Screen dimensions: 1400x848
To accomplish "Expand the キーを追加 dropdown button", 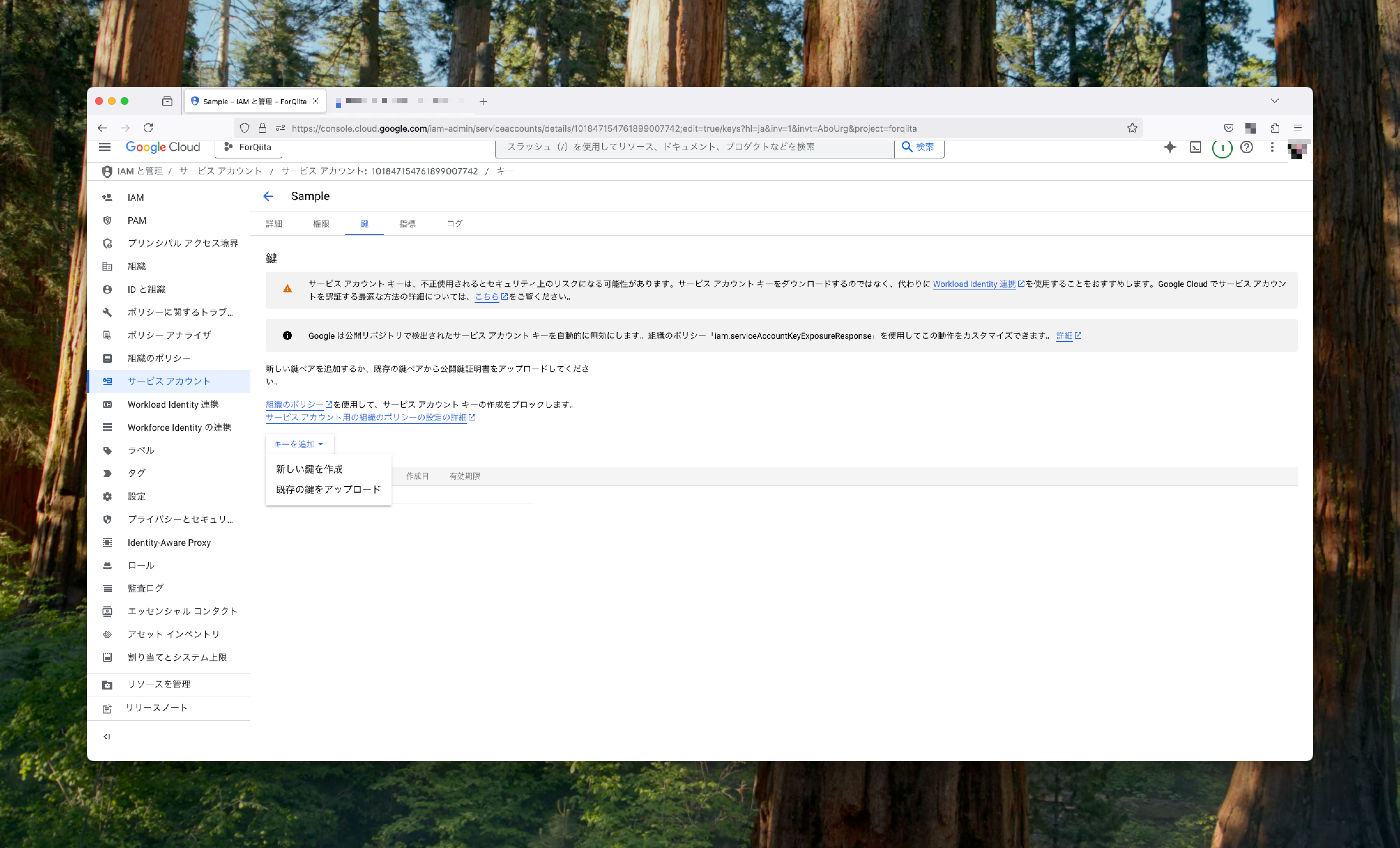I will pyautogui.click(x=299, y=444).
